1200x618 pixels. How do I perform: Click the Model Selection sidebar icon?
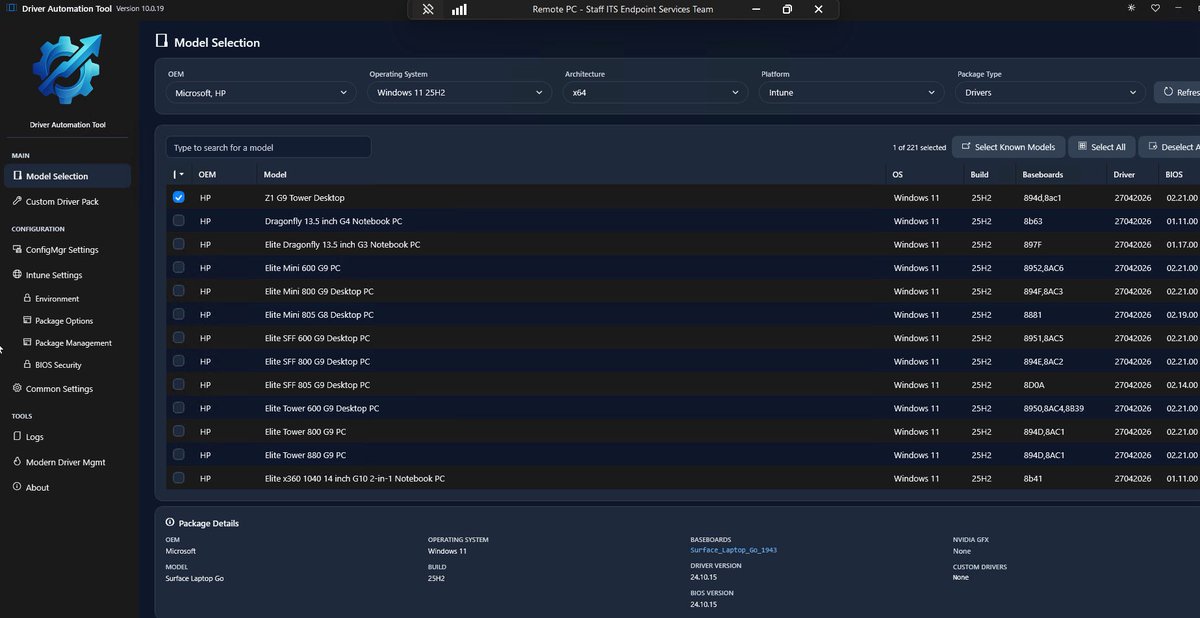tap(17, 176)
